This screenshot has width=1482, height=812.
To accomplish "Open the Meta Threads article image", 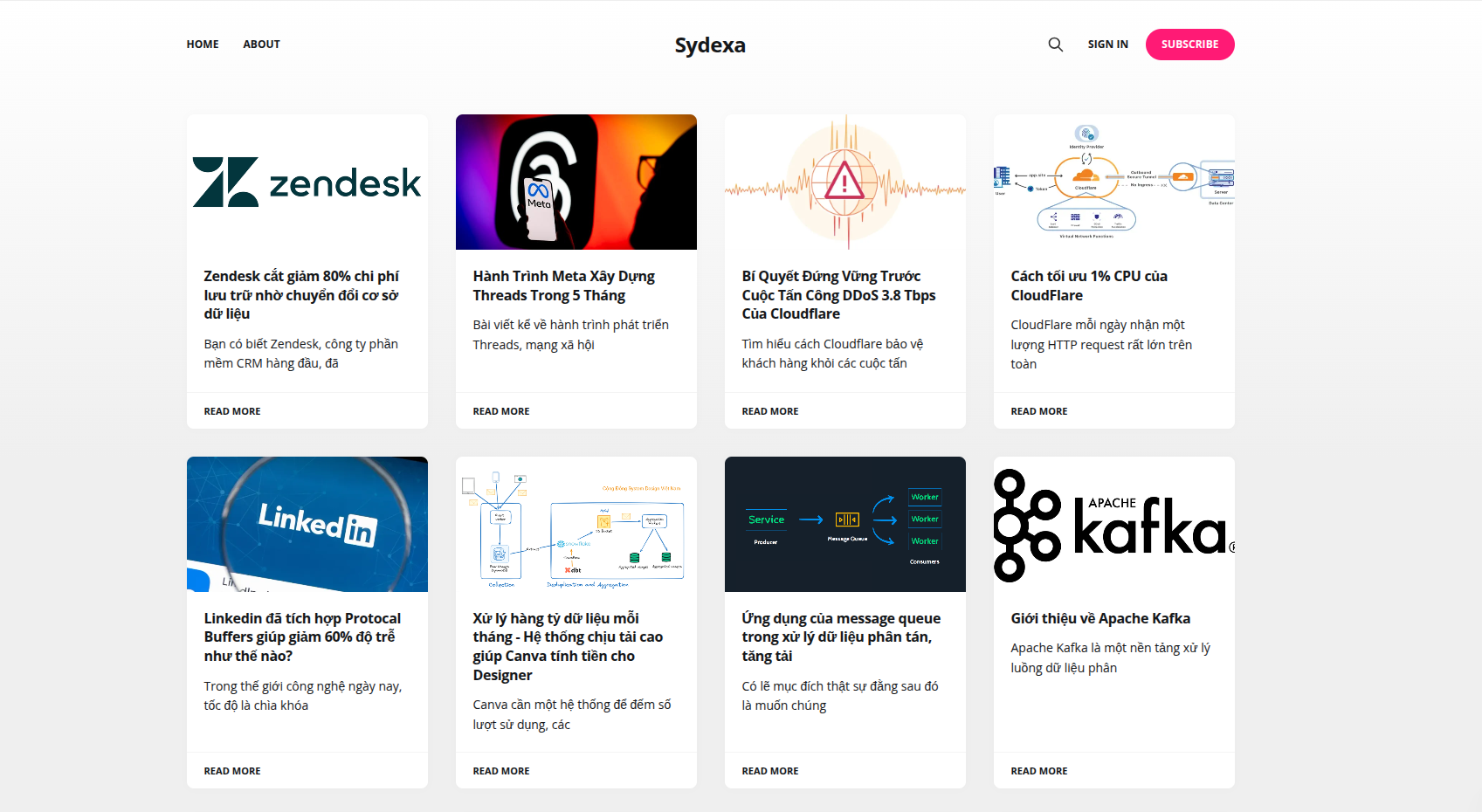I will (576, 182).
